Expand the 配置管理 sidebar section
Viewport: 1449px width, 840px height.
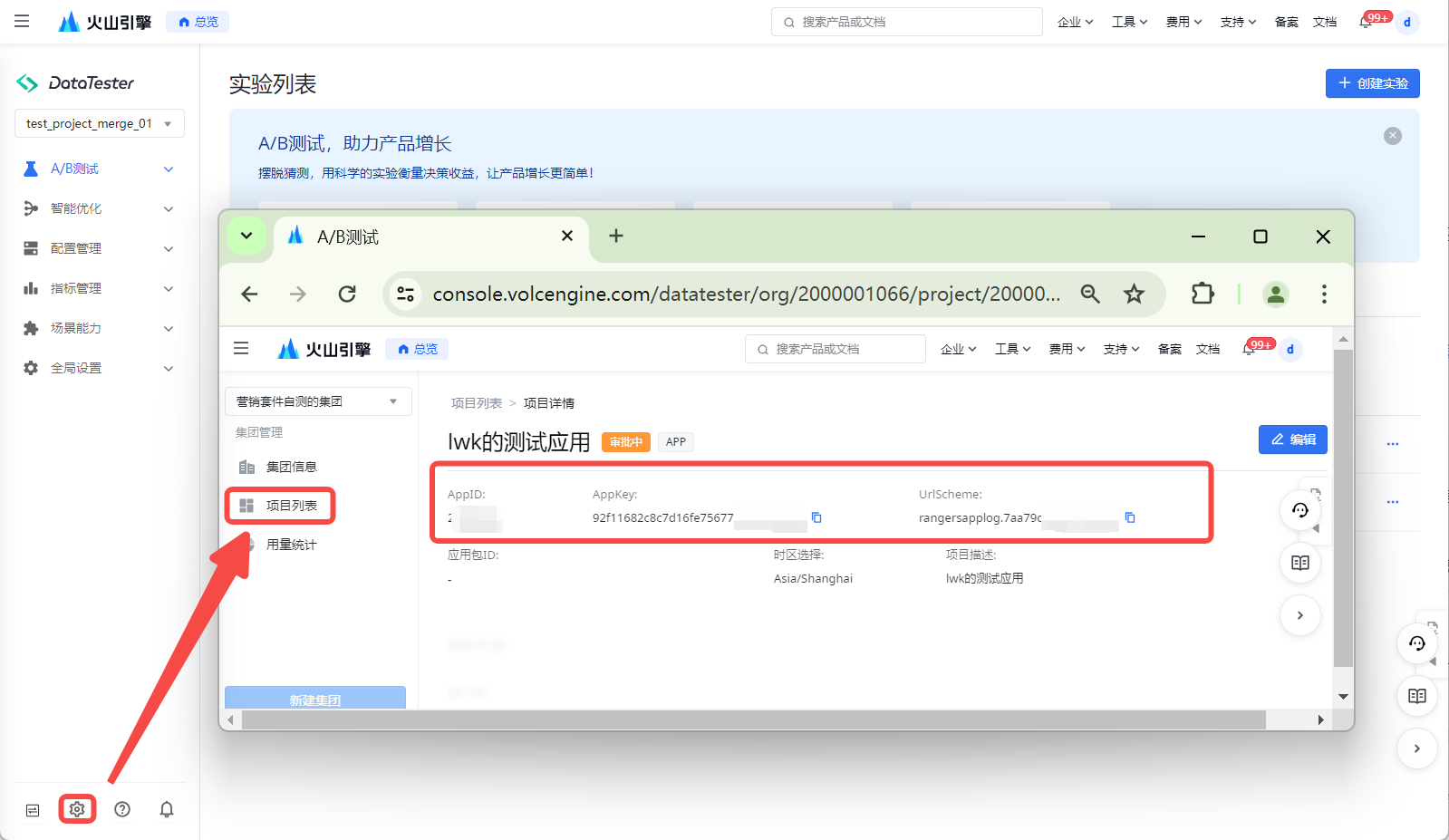tap(100, 248)
